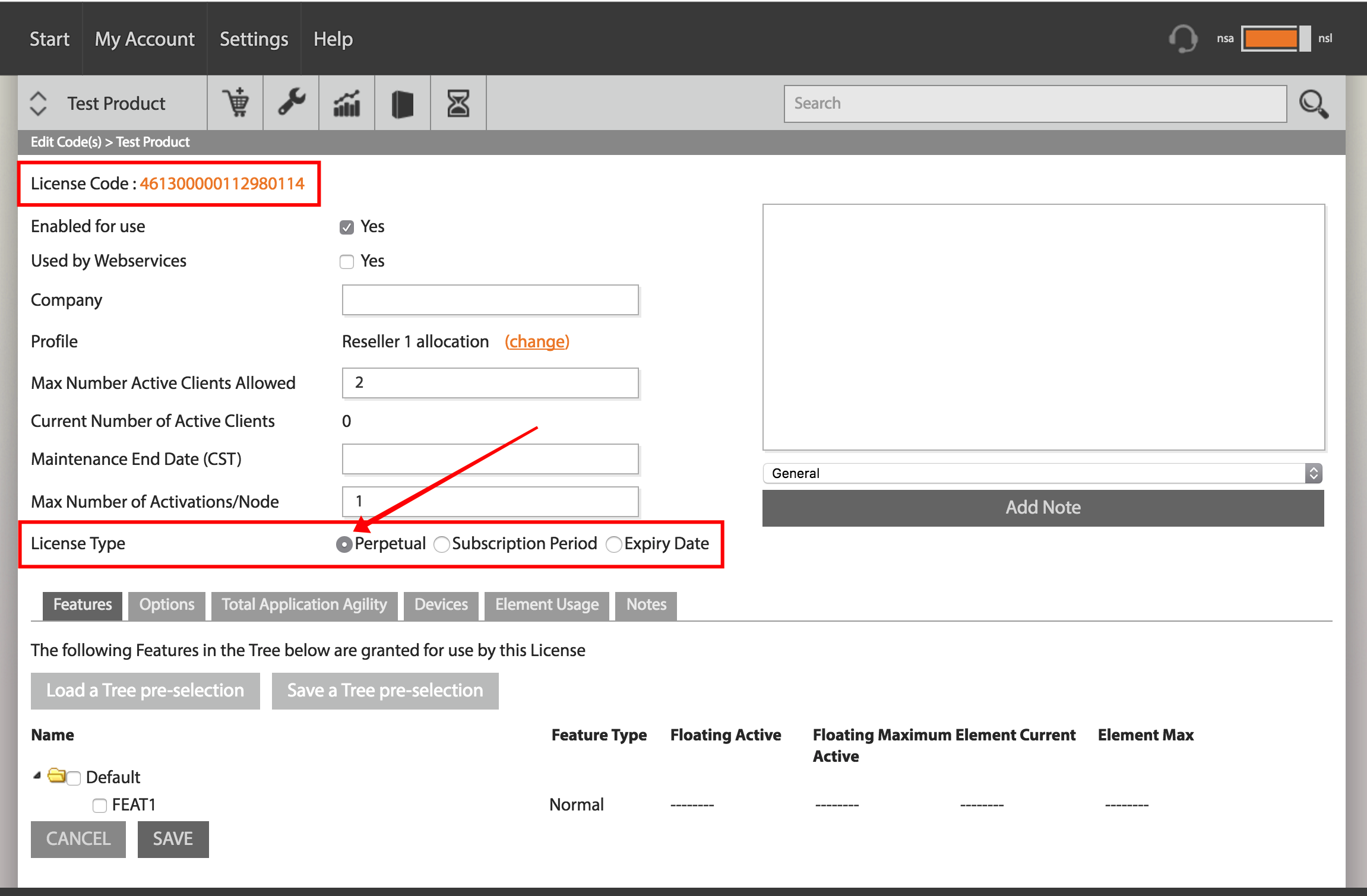Collapse the Default tree node triangle
Screen dimensions: 1367x896
[x=37, y=775]
